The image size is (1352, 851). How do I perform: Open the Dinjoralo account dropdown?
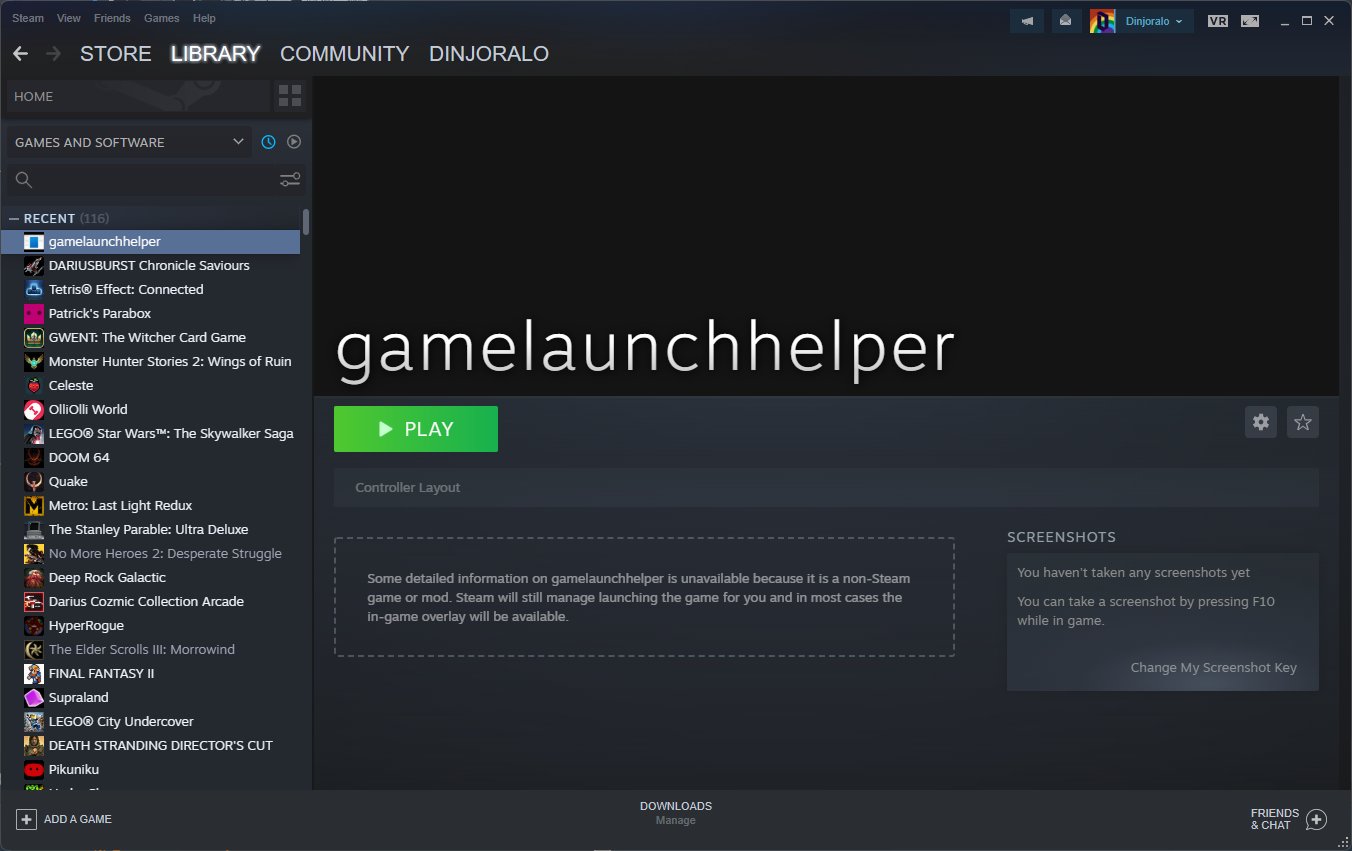1155,21
